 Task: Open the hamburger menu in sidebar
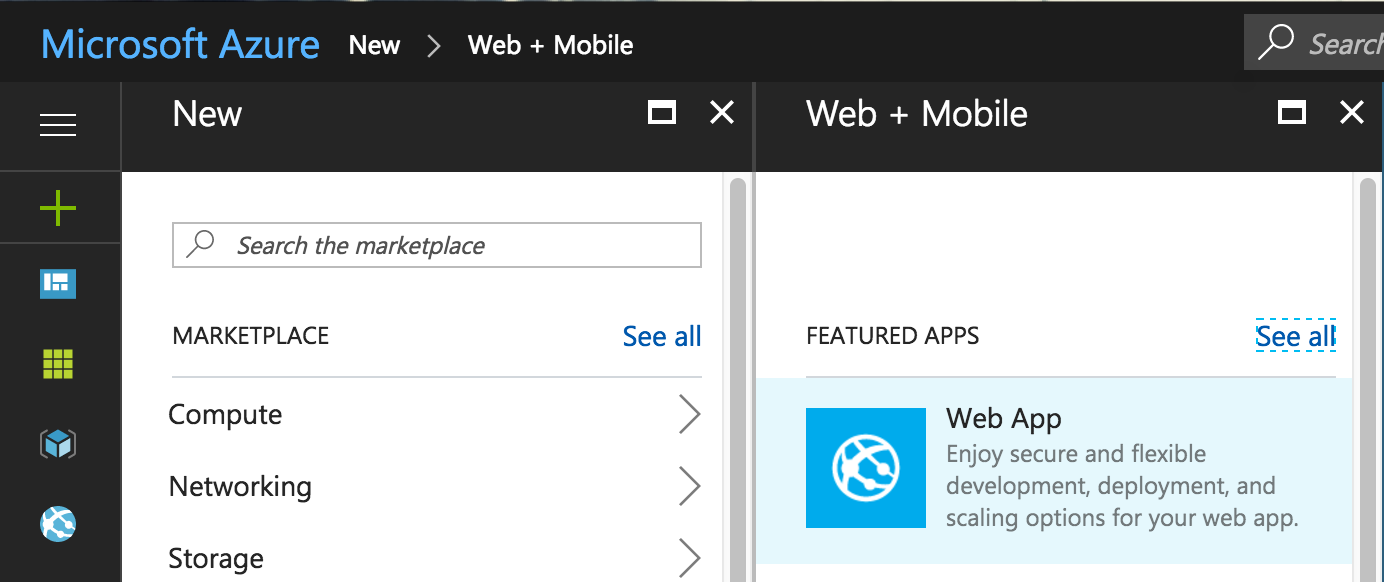58,125
